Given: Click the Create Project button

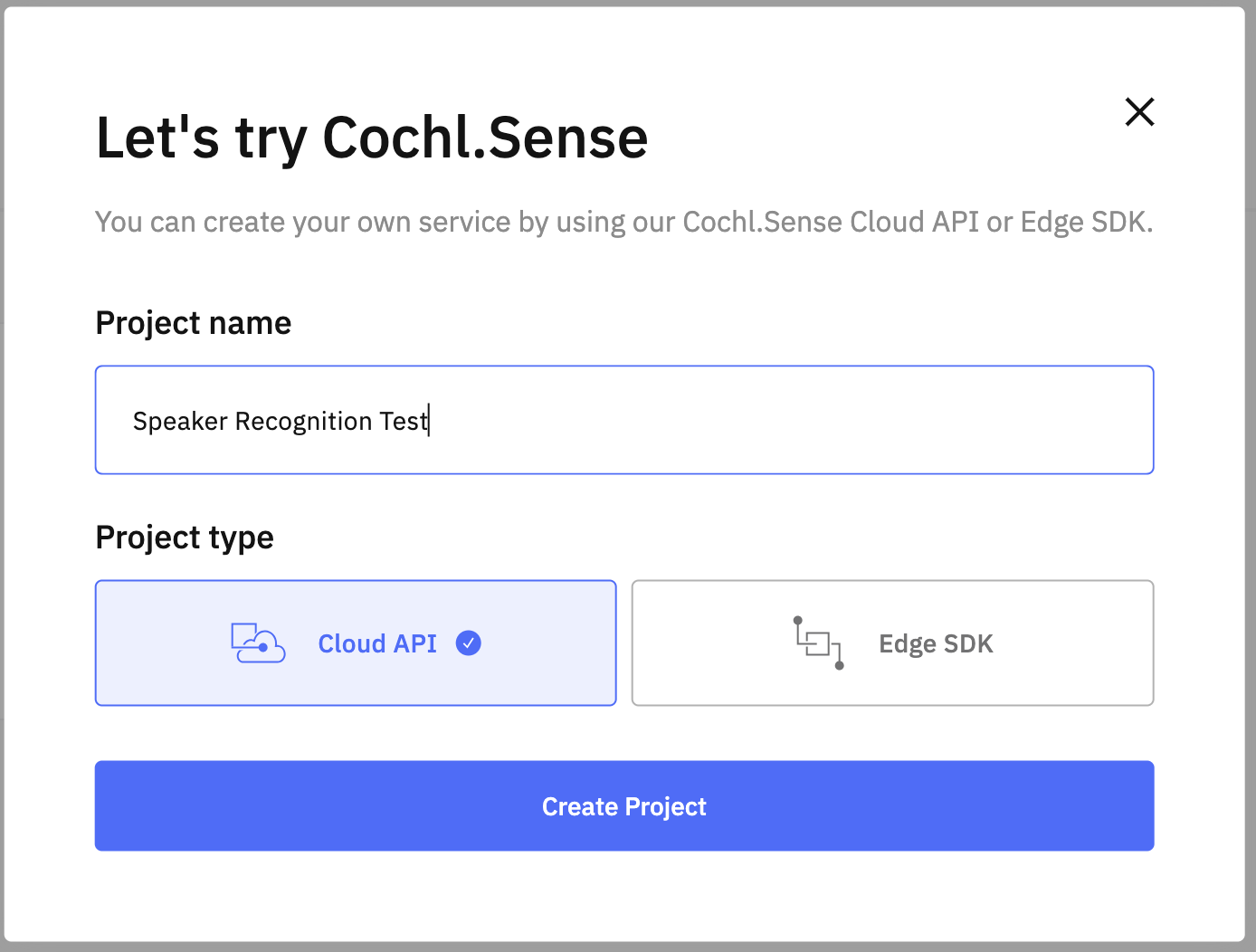Looking at the screenshot, I should click(x=624, y=805).
